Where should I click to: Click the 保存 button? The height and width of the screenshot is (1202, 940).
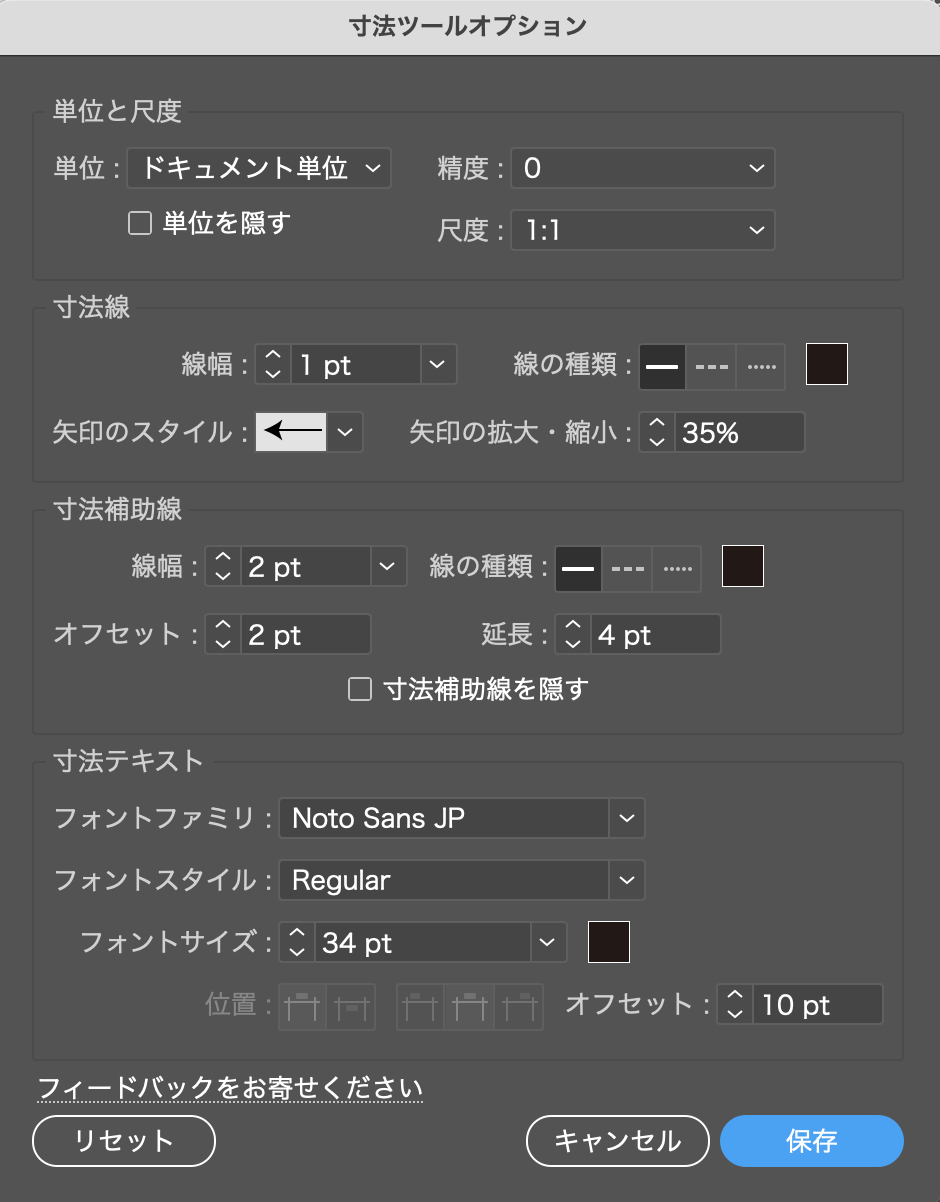tap(811, 1140)
